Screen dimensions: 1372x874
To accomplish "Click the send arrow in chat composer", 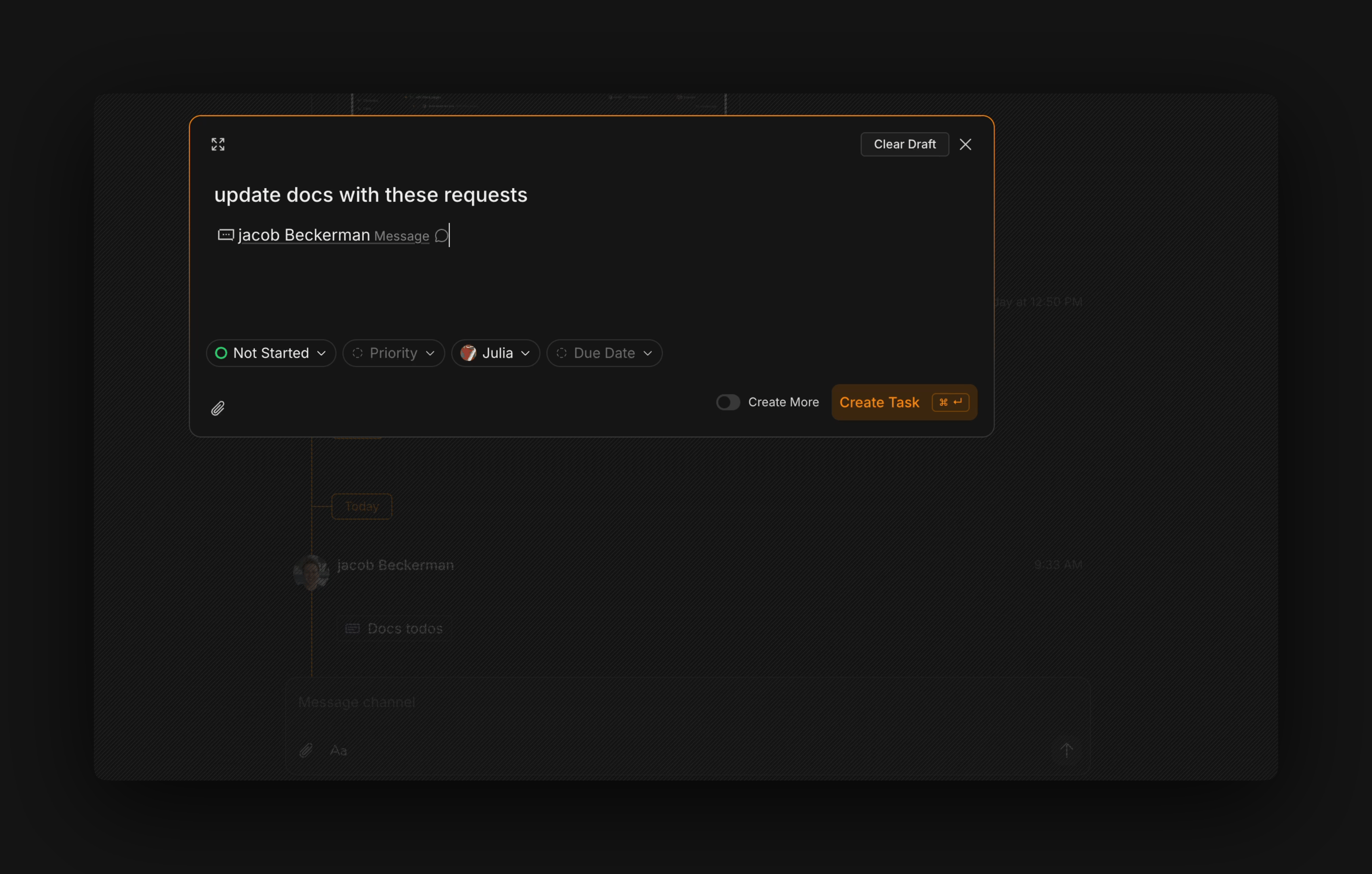I will [1067, 750].
